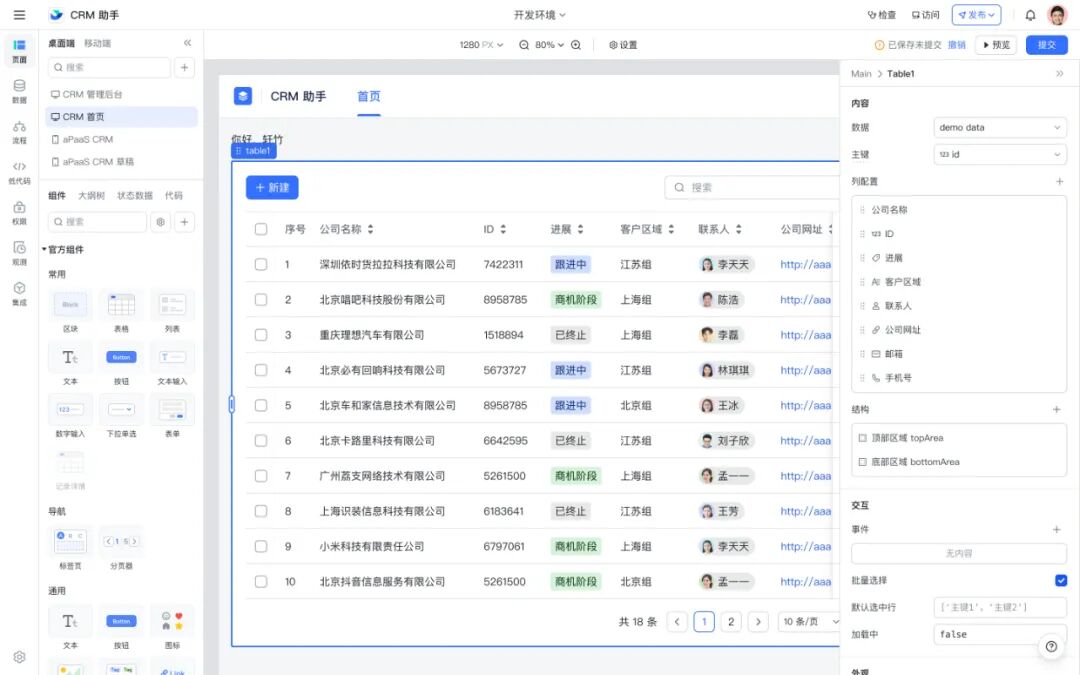Add an event with the 事件 plus icon
This screenshot has height=675, width=1080.
(1057, 529)
